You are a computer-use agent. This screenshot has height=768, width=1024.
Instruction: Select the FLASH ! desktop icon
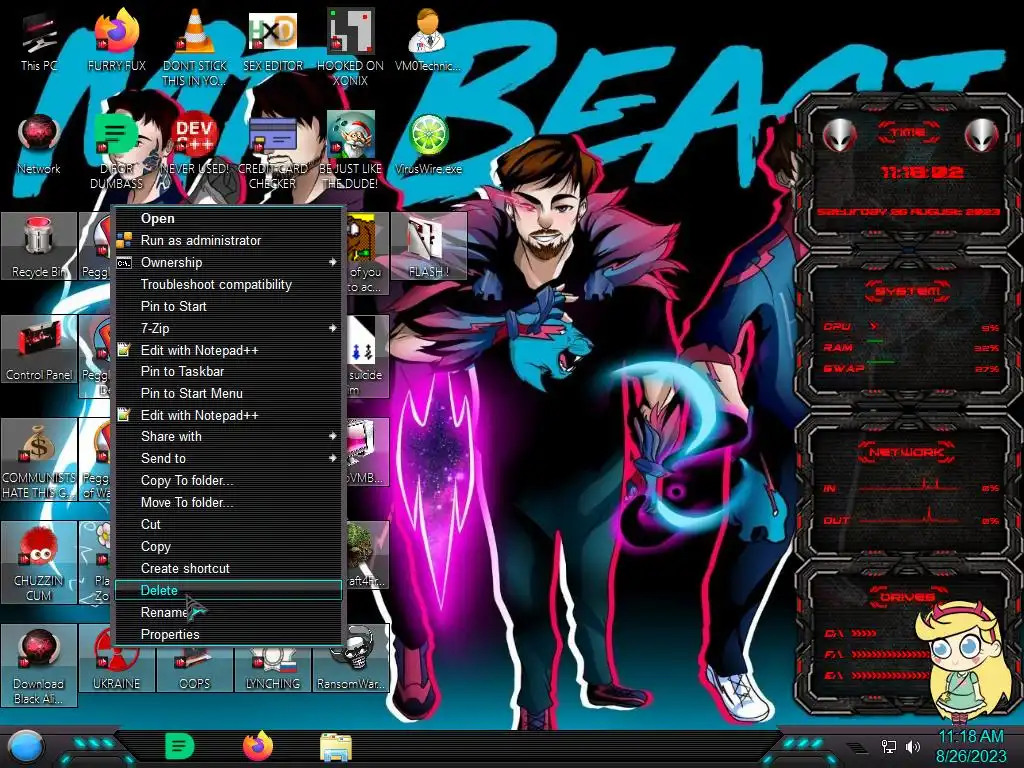pyautogui.click(x=428, y=247)
